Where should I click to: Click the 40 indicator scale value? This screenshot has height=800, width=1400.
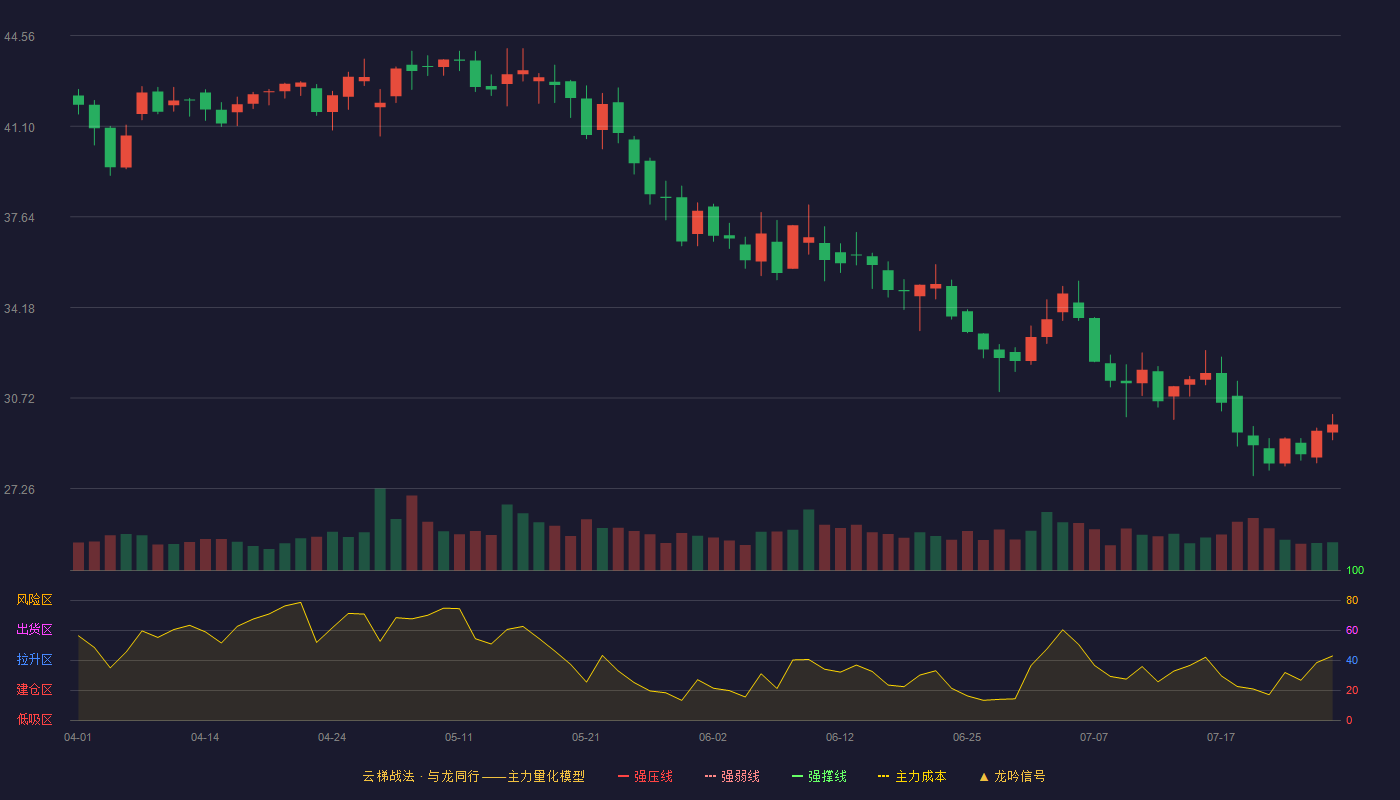click(x=1352, y=661)
